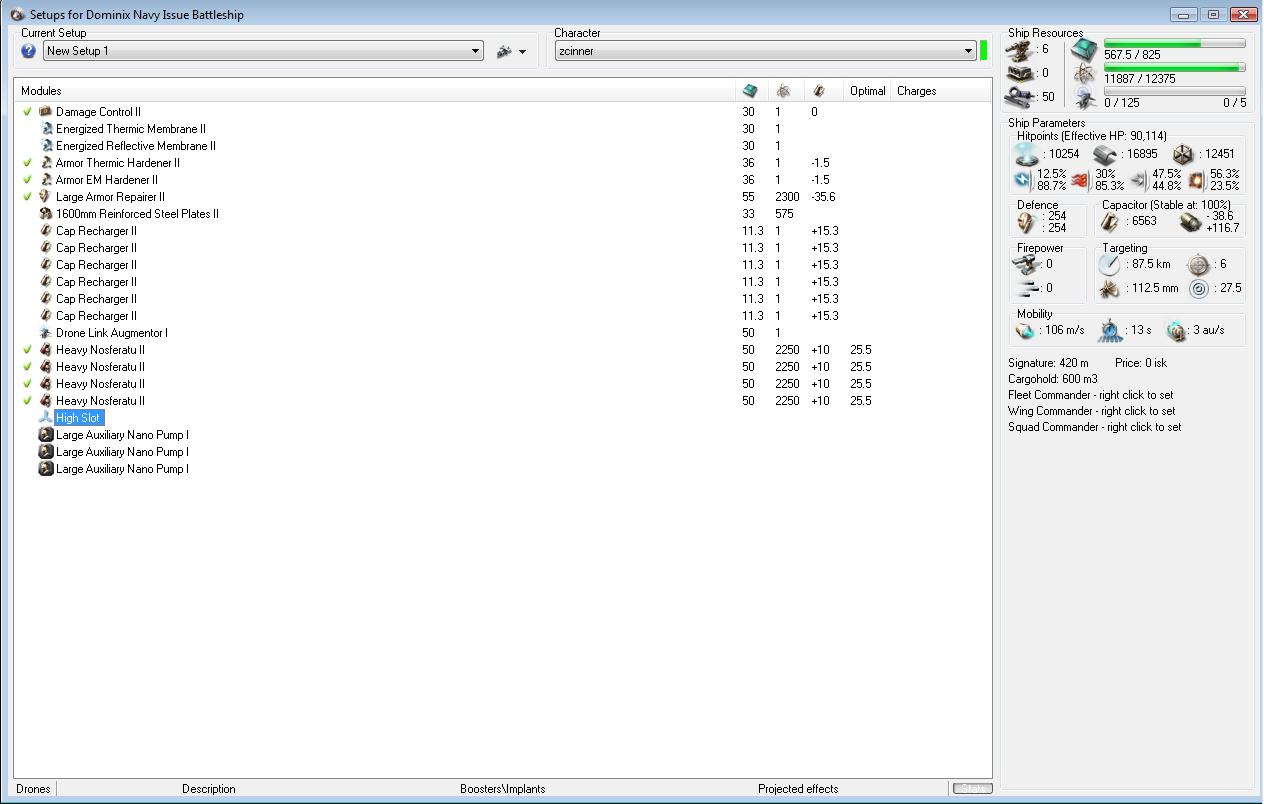This screenshot has width=1264, height=804.
Task: Click the Large Armor Repairer II icon
Action: (x=45, y=197)
